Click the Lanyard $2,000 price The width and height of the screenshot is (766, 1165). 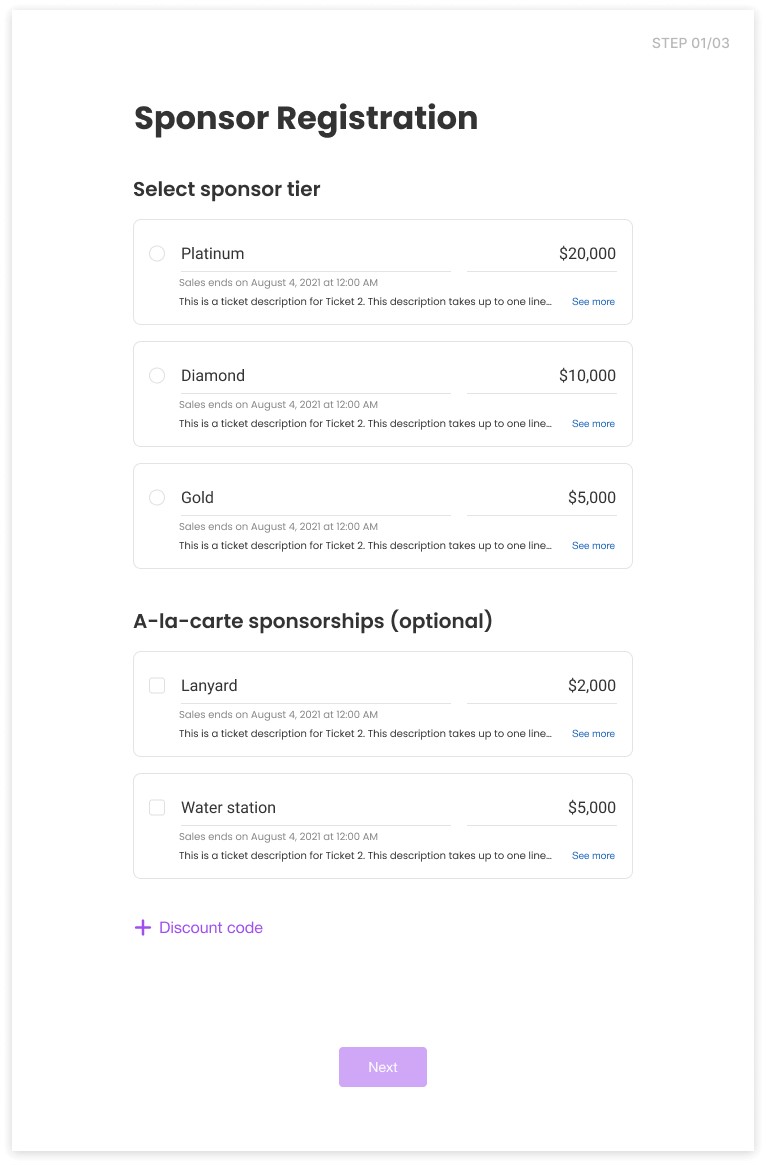591,686
